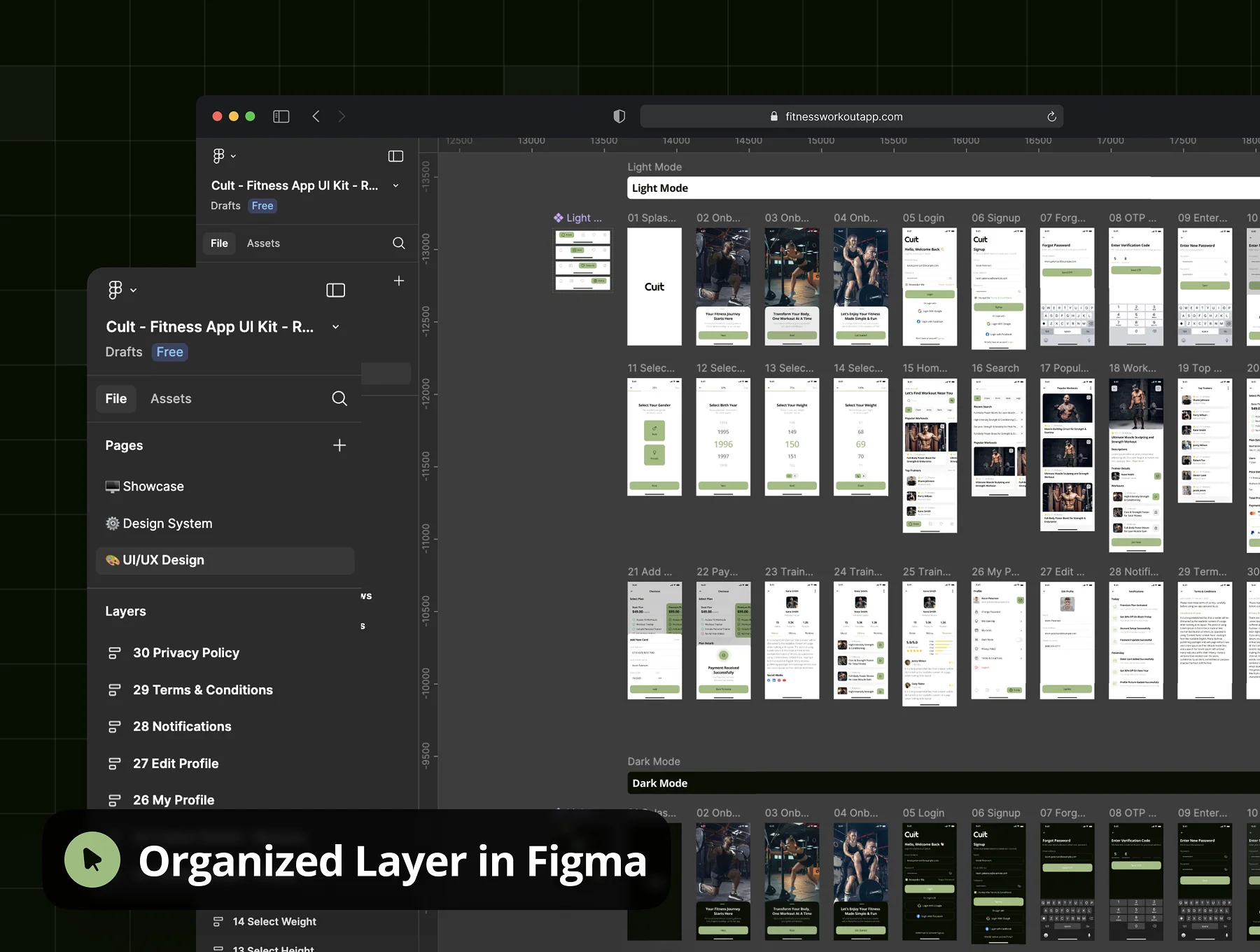1260x952 pixels.
Task: Open the Figma logo menu in the browser window
Action: point(219,156)
